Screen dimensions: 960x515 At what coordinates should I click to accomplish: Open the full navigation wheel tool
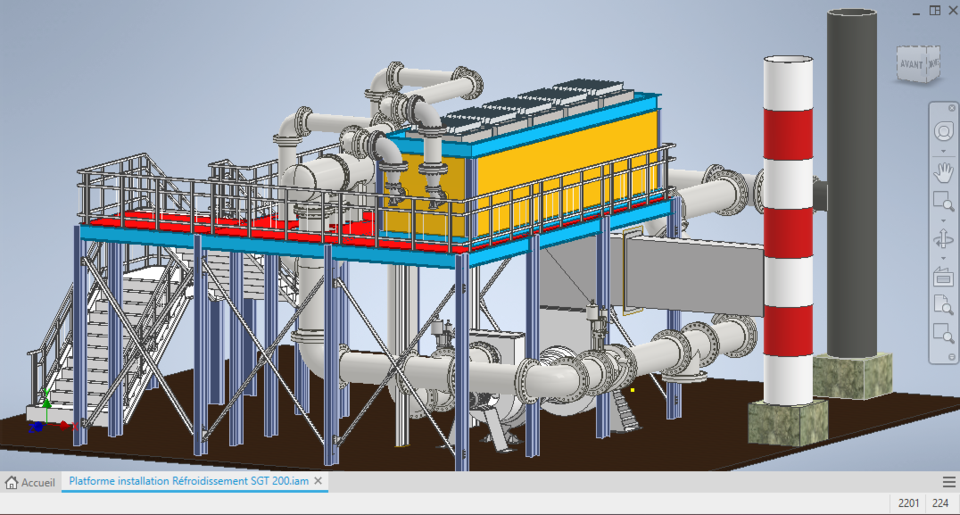943,131
